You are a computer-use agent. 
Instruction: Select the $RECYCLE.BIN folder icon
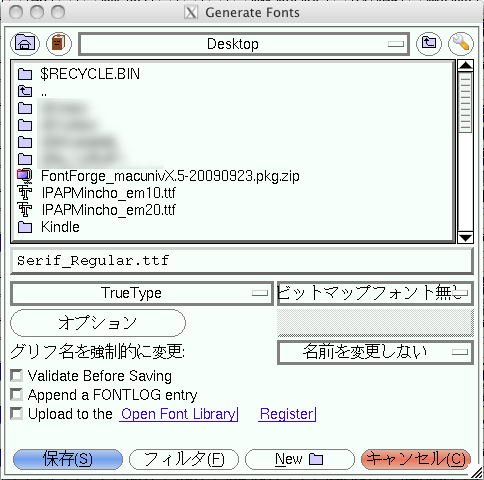click(x=25, y=74)
